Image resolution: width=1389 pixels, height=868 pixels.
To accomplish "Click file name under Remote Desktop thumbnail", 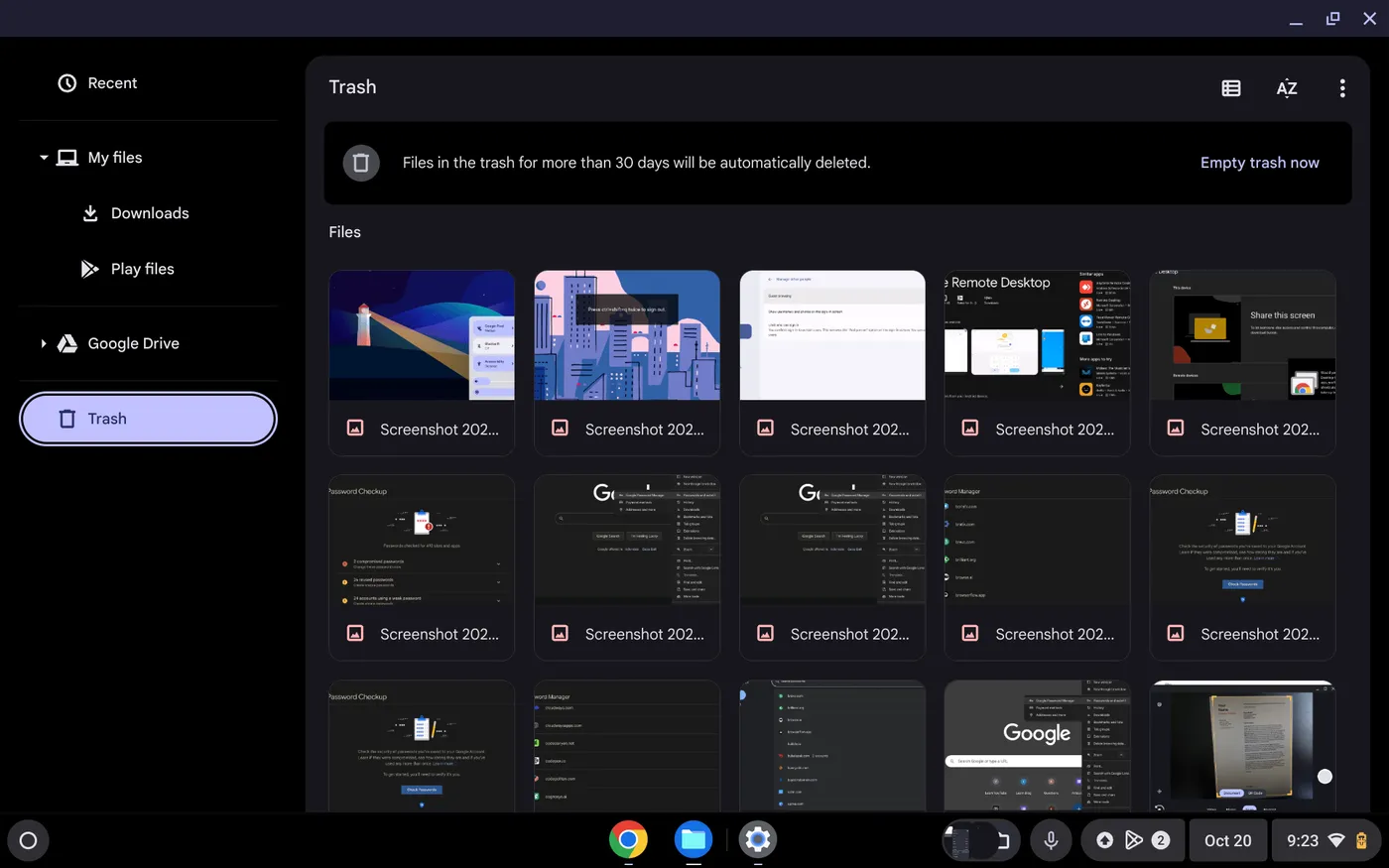I will point(1056,430).
